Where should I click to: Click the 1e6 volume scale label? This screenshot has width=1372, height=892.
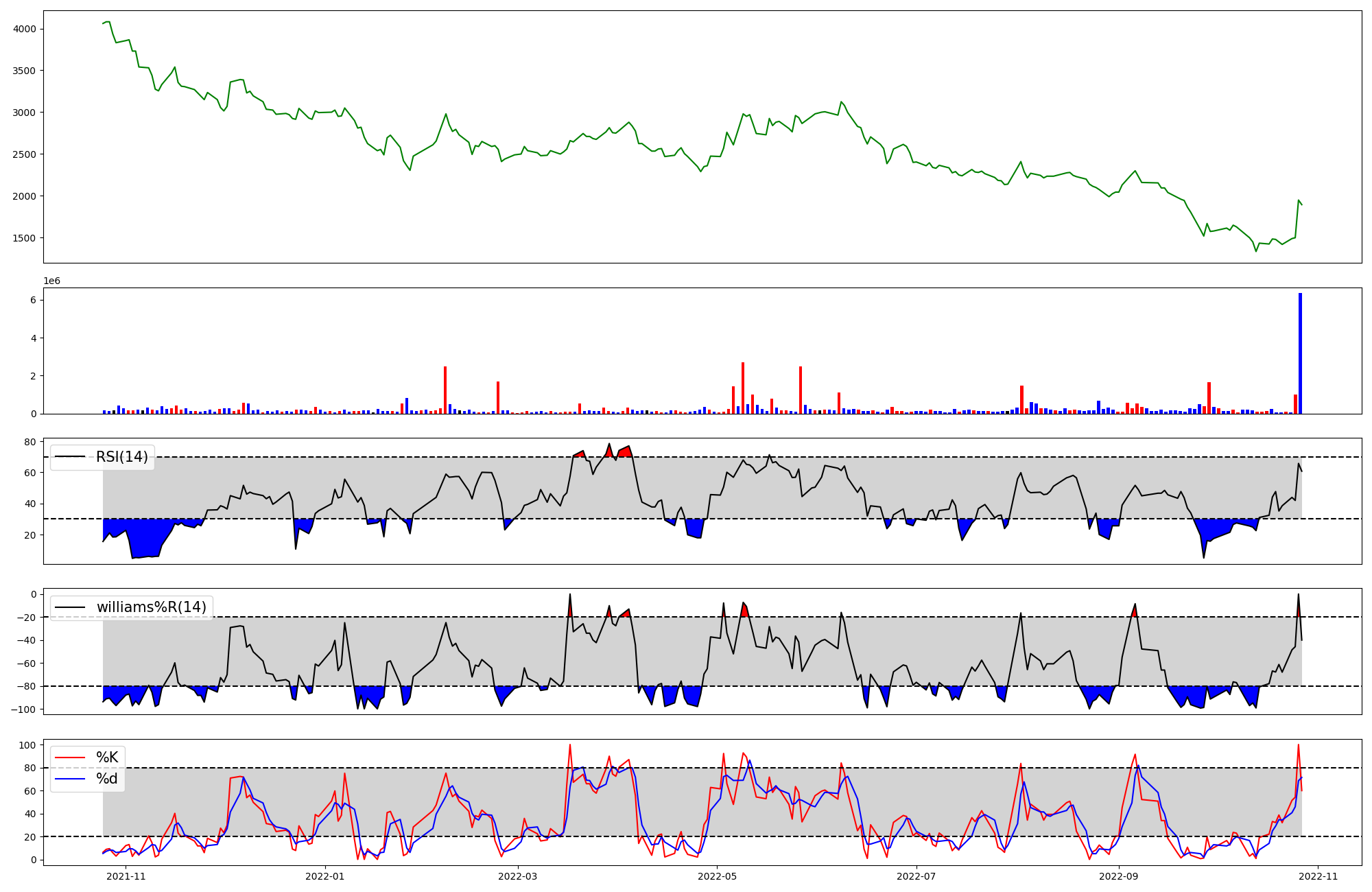click(51, 281)
